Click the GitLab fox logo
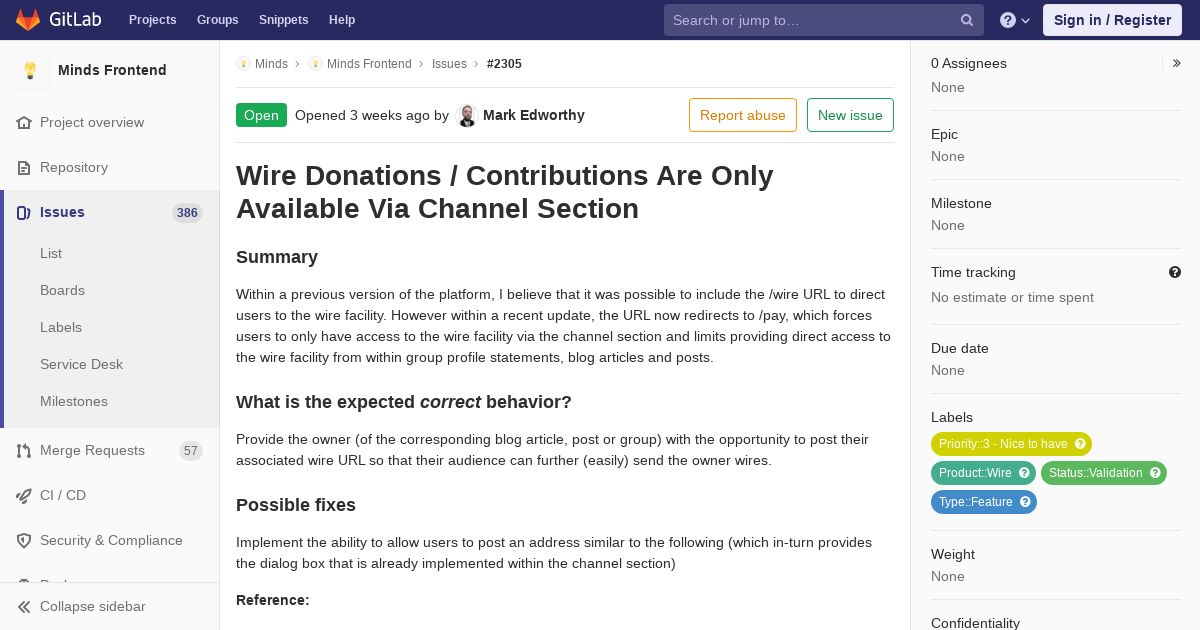 coord(28,20)
